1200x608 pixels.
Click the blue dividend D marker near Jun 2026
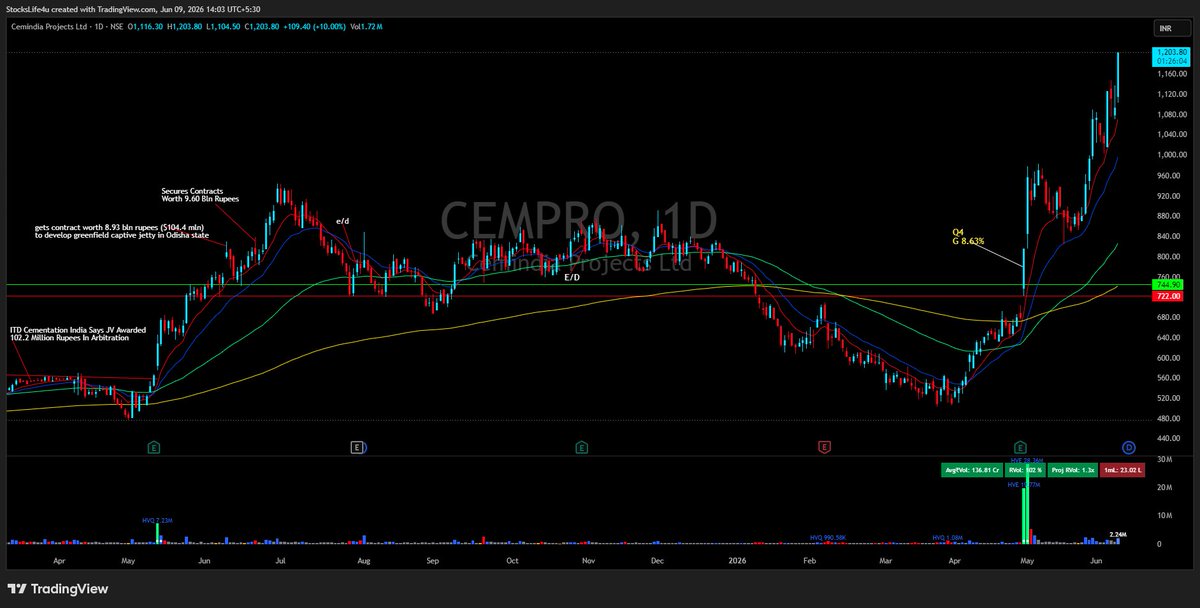1128,447
